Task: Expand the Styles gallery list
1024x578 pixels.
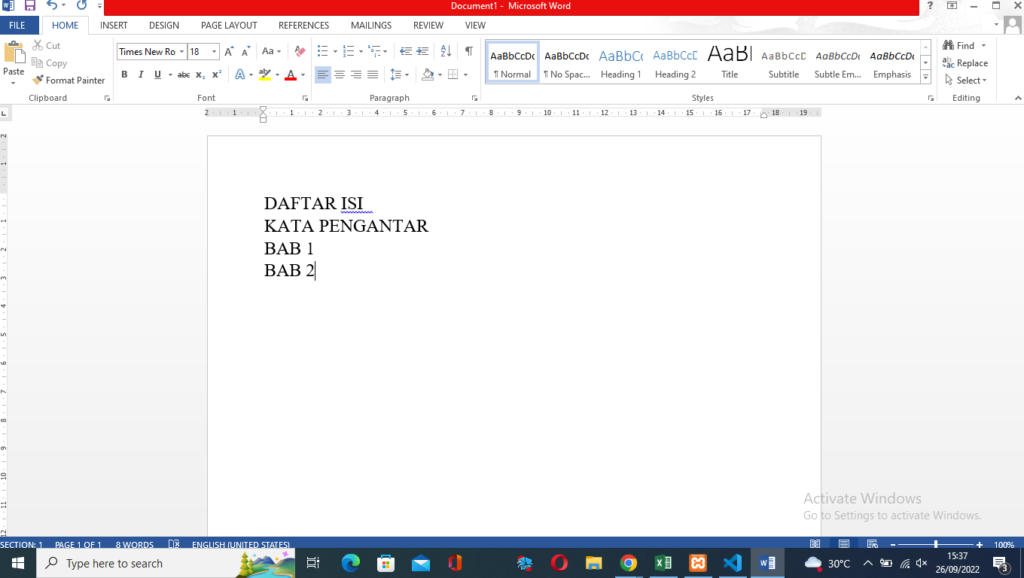Action: click(x=925, y=77)
